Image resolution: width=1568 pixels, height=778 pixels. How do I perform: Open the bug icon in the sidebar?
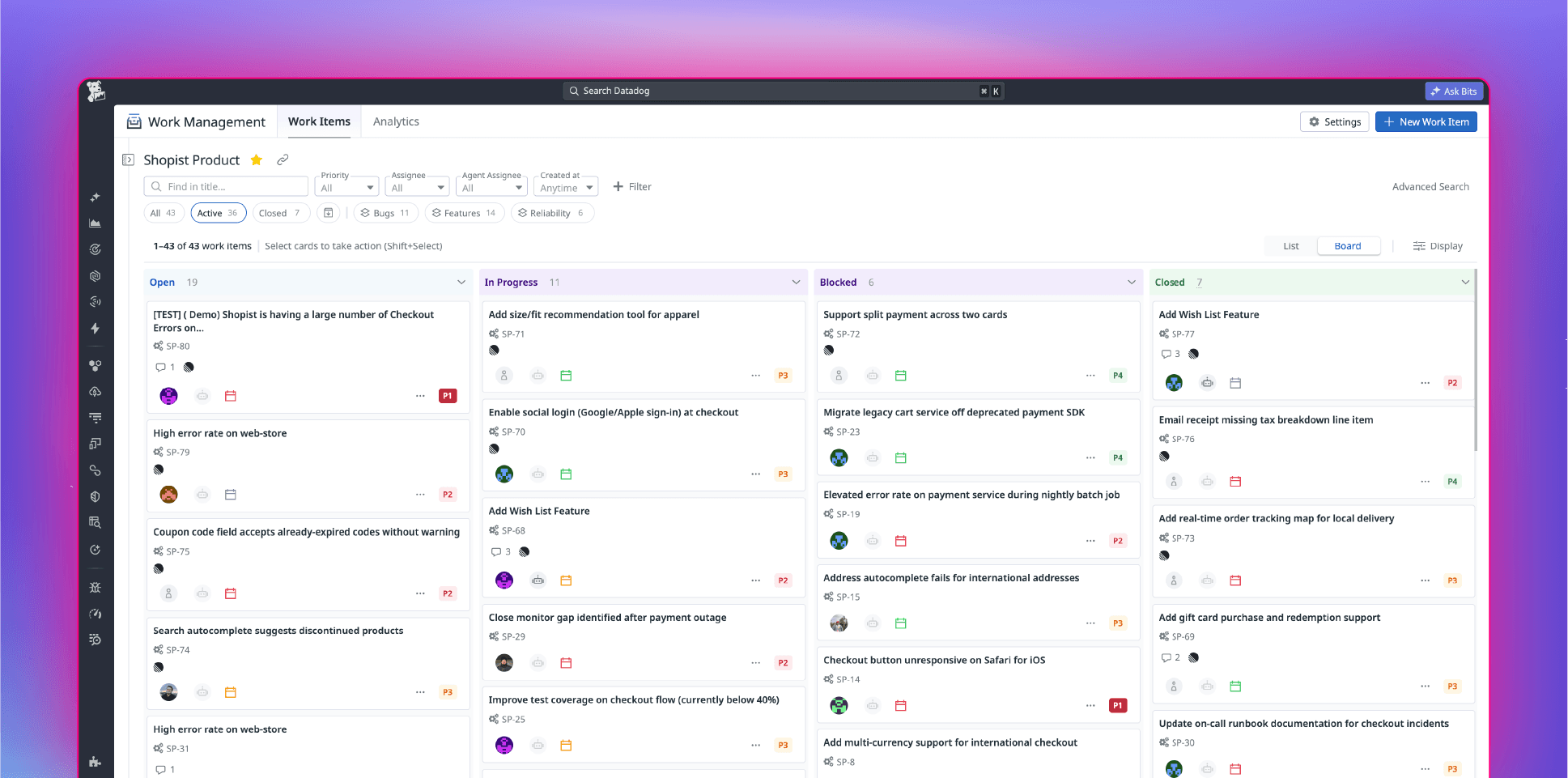[x=96, y=588]
